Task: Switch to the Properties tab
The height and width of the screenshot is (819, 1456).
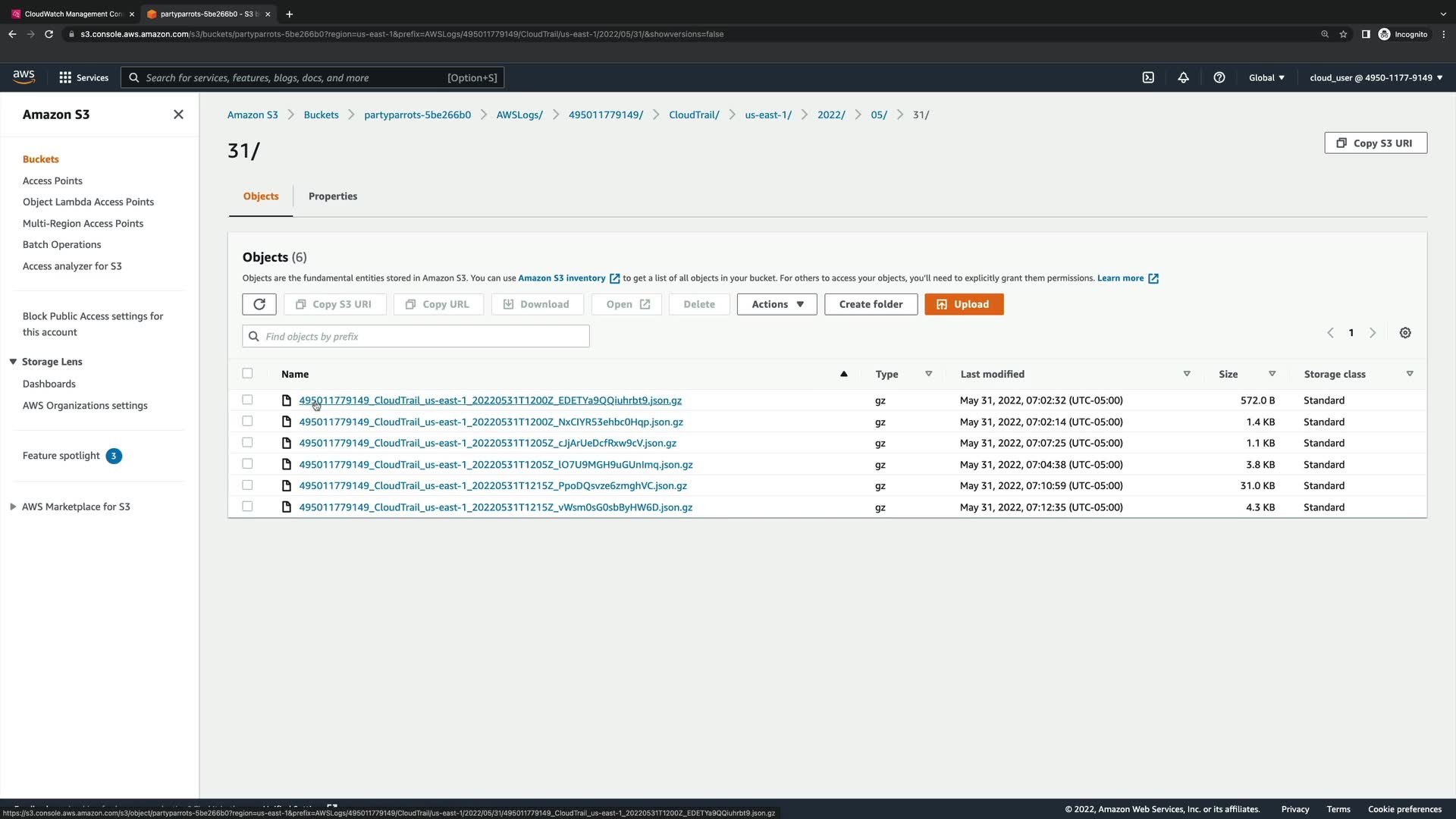Action: (332, 196)
